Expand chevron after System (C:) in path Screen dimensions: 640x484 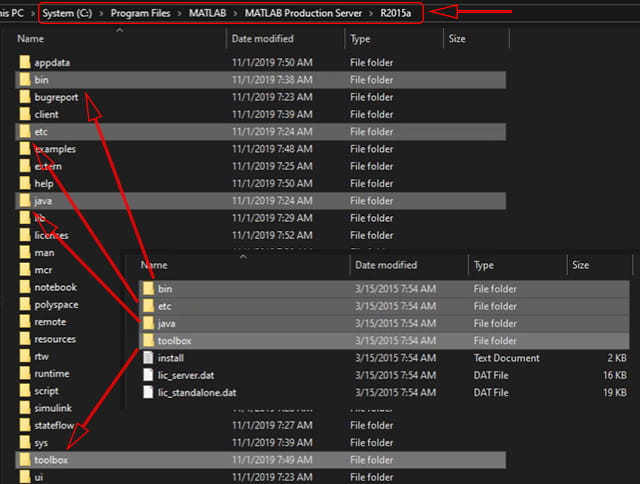(102, 13)
